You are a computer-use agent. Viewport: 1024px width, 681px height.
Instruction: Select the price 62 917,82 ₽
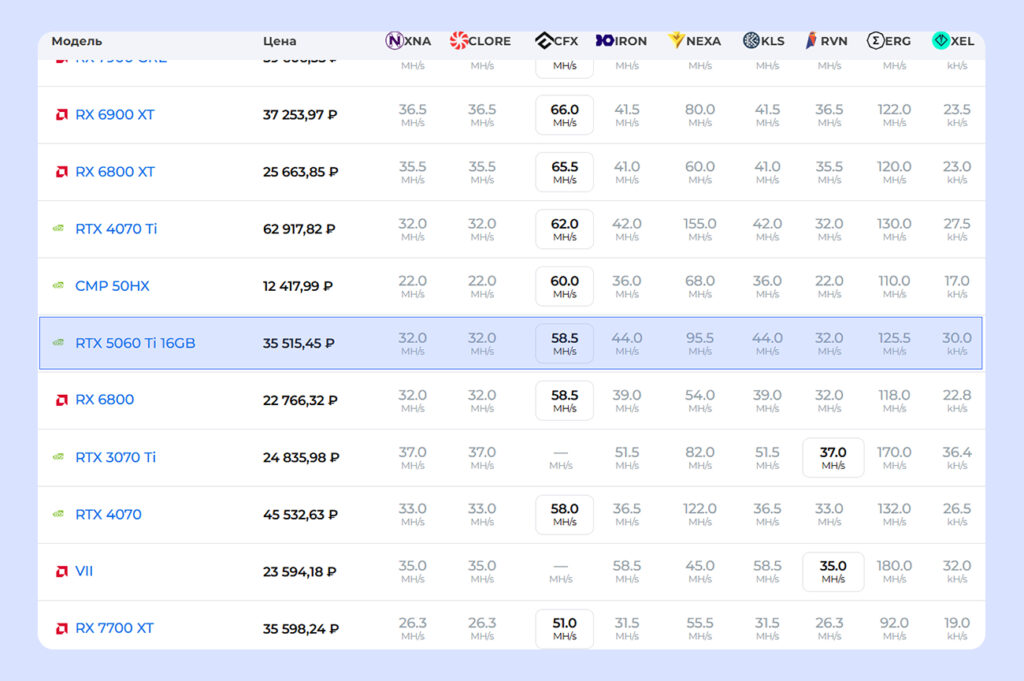click(x=299, y=229)
